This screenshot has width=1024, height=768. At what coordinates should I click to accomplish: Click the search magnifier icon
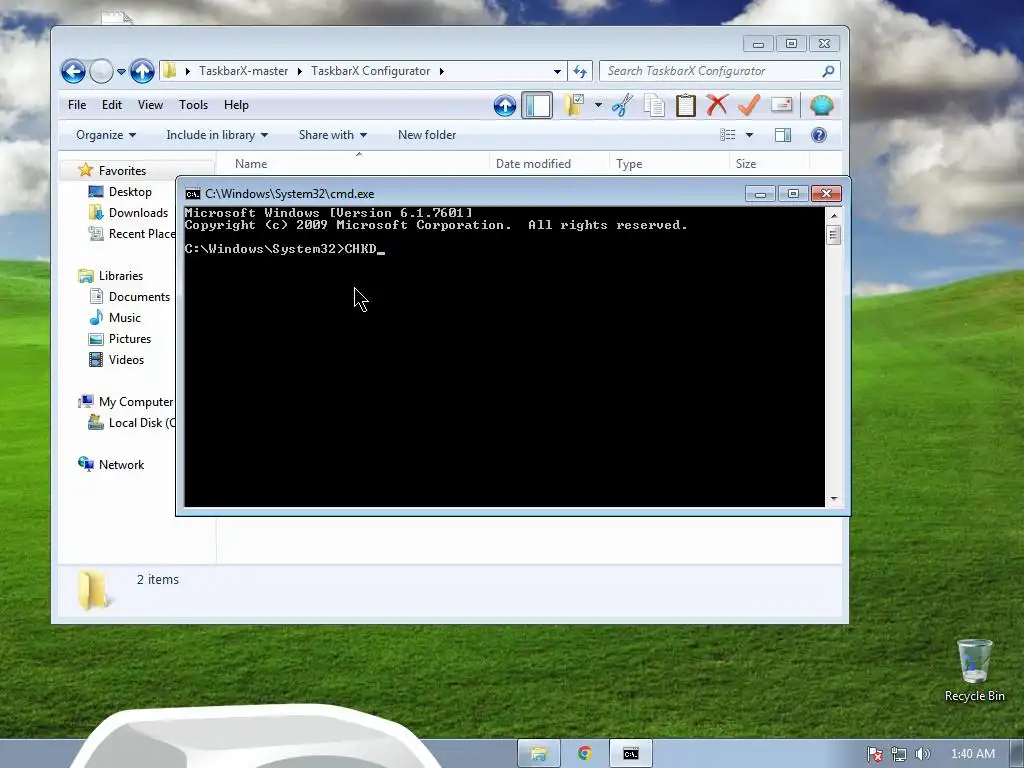828,71
